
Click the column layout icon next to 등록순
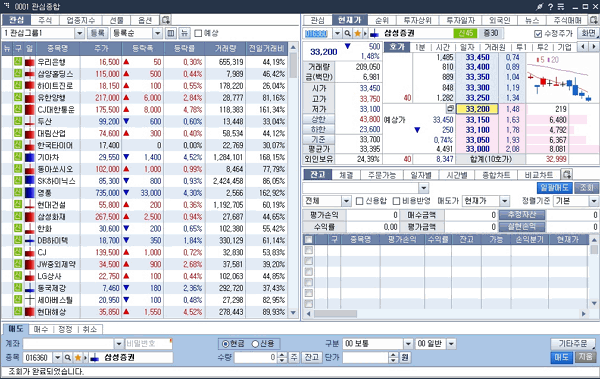coord(171,33)
